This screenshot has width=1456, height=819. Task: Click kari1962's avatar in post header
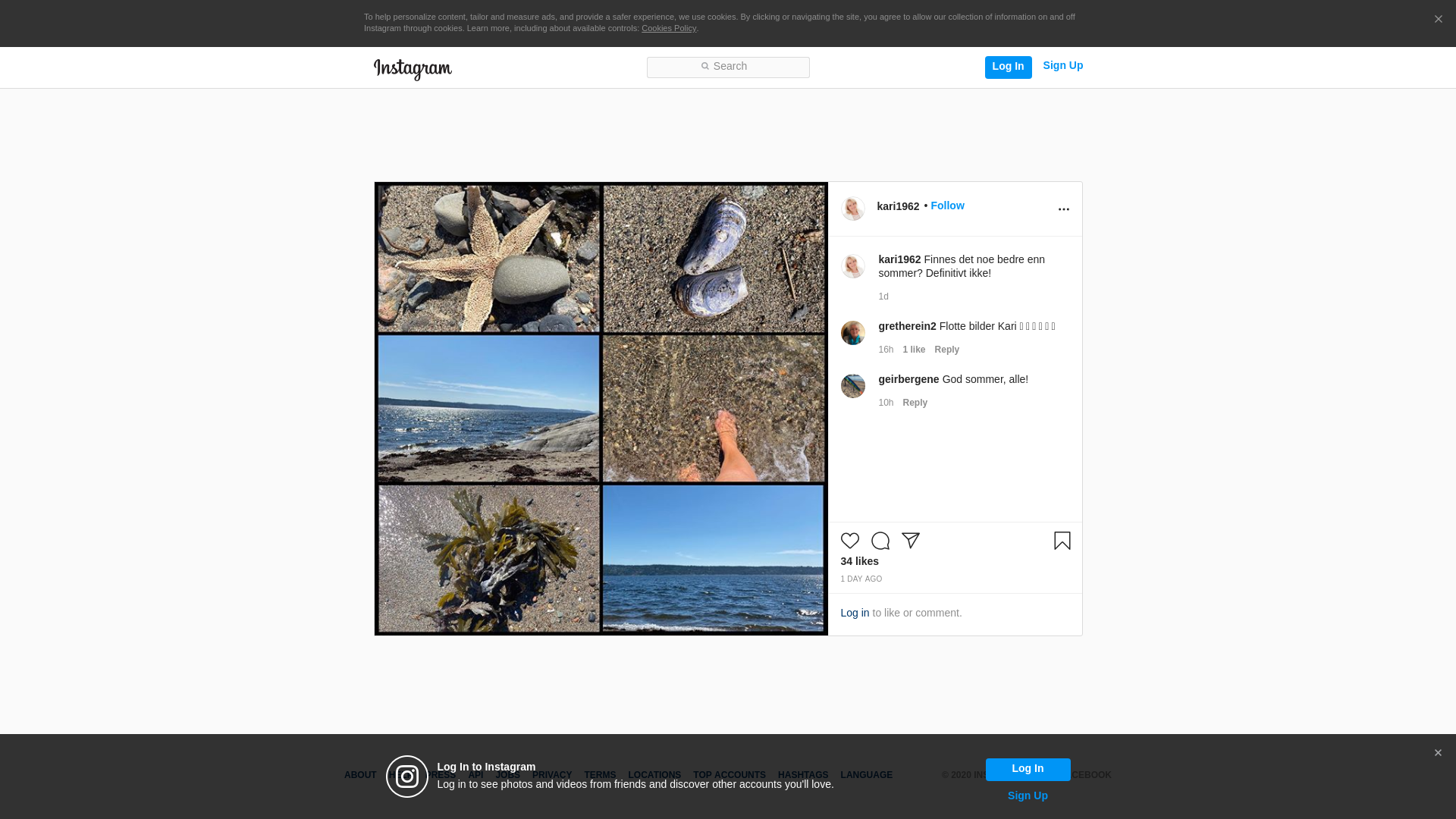tap(852, 209)
